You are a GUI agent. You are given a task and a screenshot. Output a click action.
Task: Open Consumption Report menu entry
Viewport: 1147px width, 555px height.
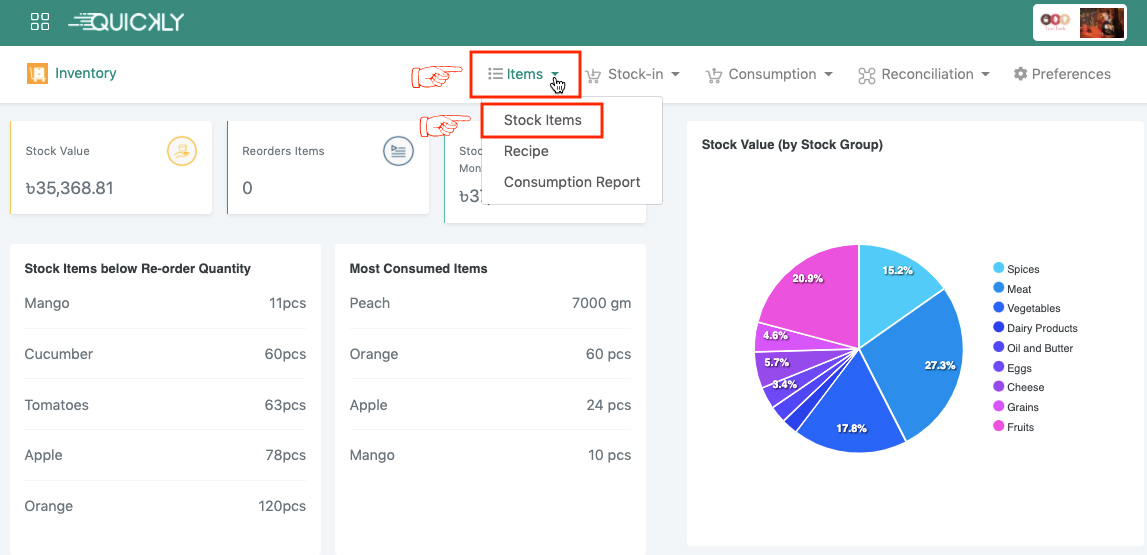(572, 182)
